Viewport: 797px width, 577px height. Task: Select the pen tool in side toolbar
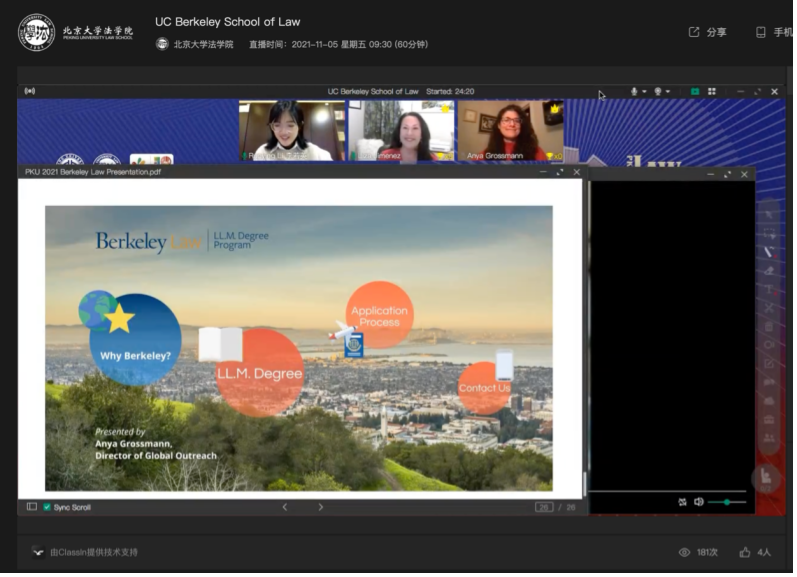click(x=768, y=252)
